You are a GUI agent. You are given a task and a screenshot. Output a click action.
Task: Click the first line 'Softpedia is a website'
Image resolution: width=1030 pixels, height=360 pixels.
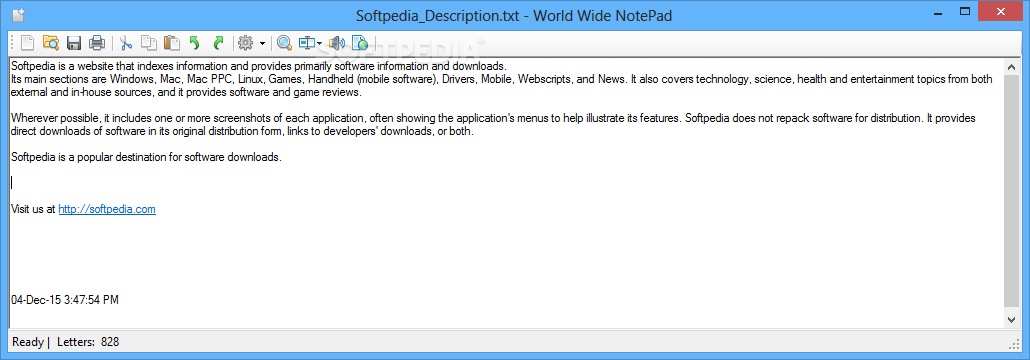tap(259, 66)
